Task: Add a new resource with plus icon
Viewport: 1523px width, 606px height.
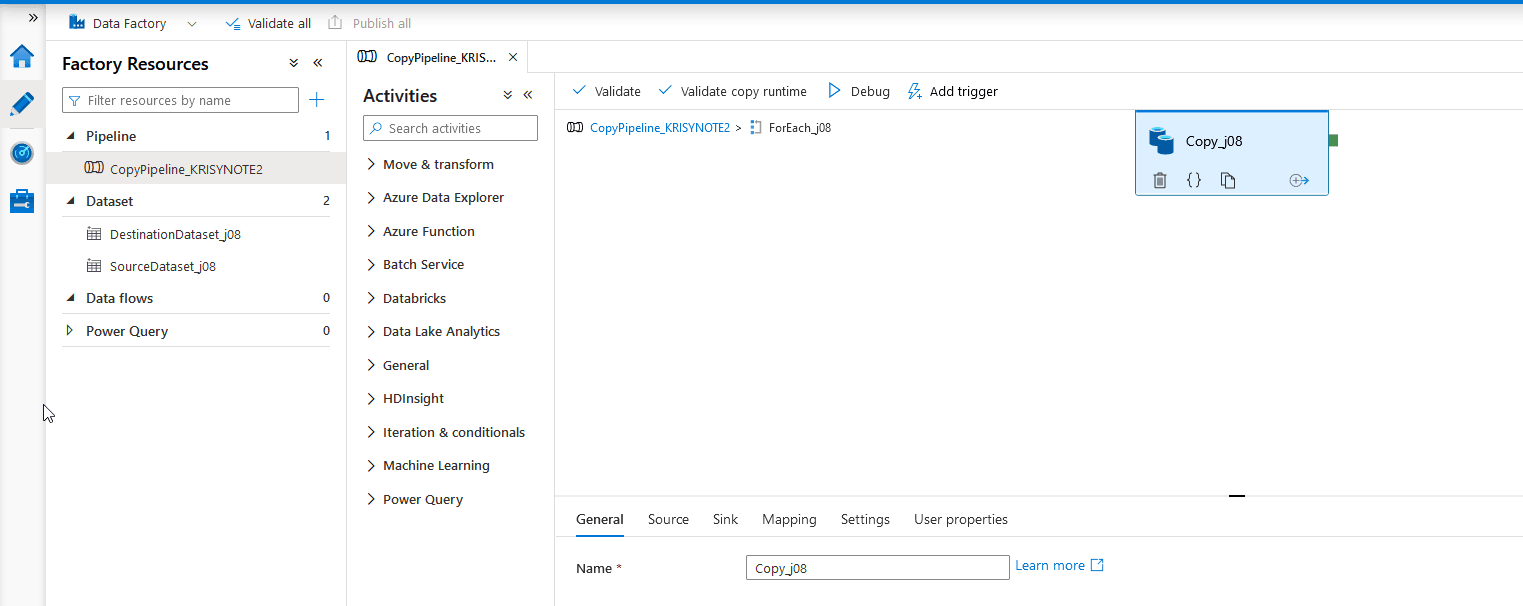Action: click(317, 100)
